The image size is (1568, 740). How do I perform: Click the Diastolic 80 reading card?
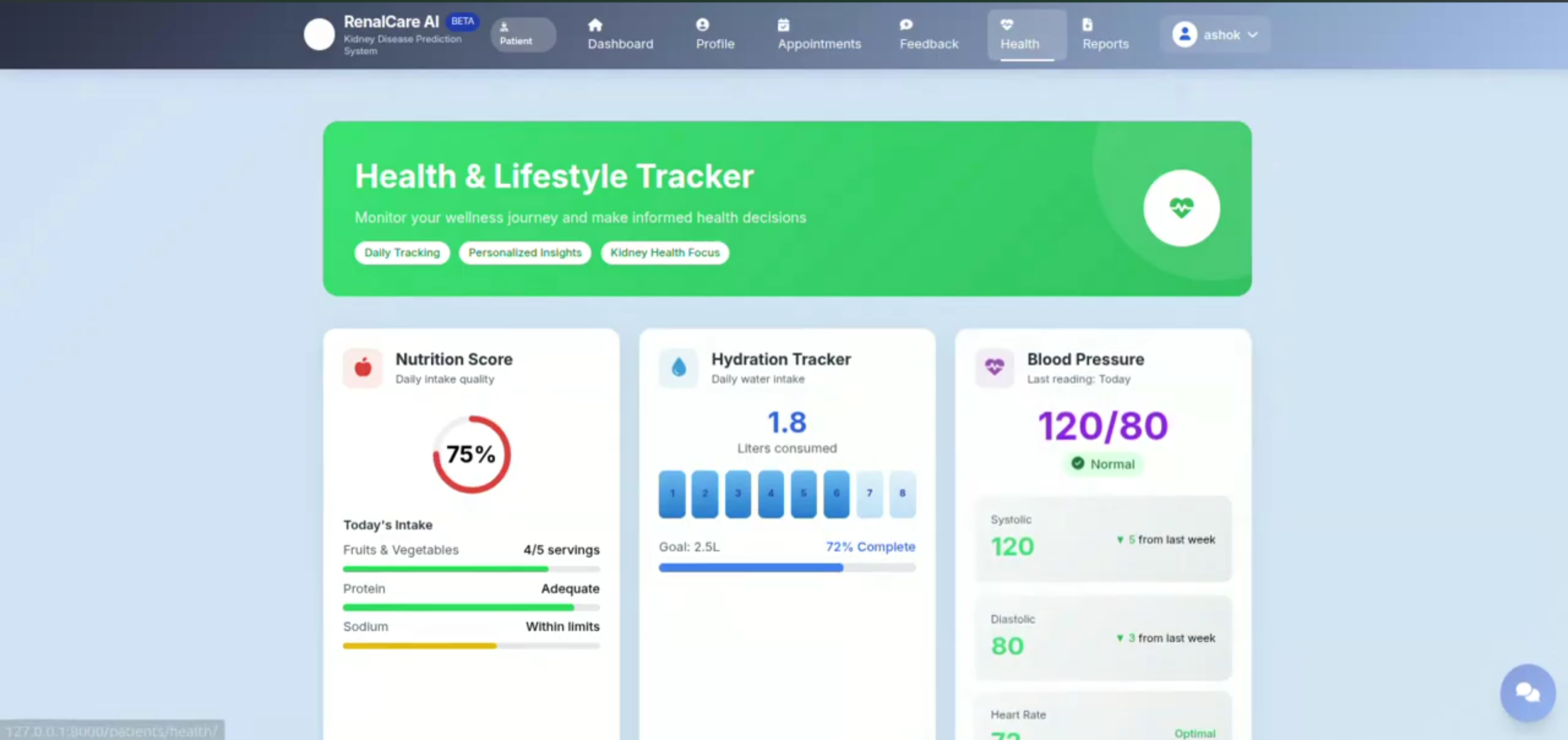click(x=1103, y=638)
